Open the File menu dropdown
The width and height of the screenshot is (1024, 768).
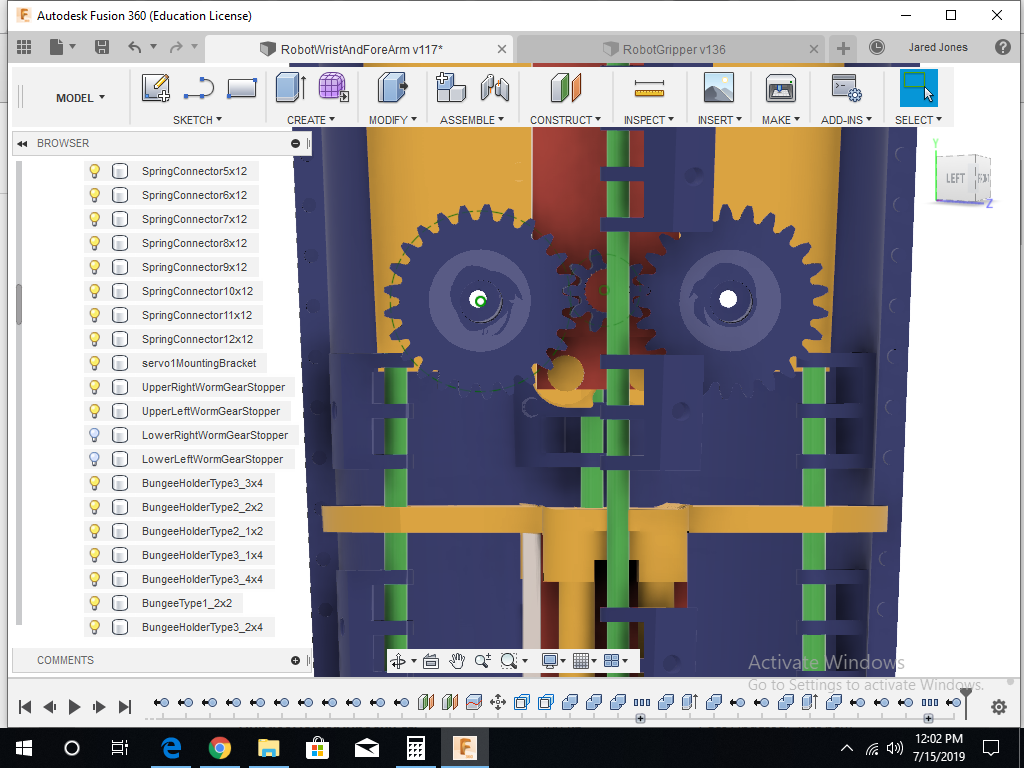click(x=63, y=47)
